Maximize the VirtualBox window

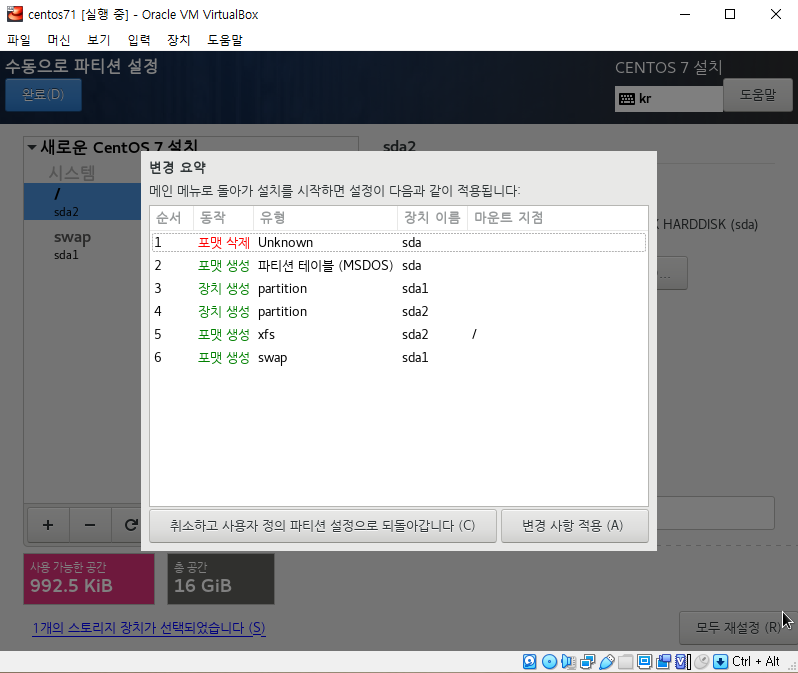click(730, 14)
